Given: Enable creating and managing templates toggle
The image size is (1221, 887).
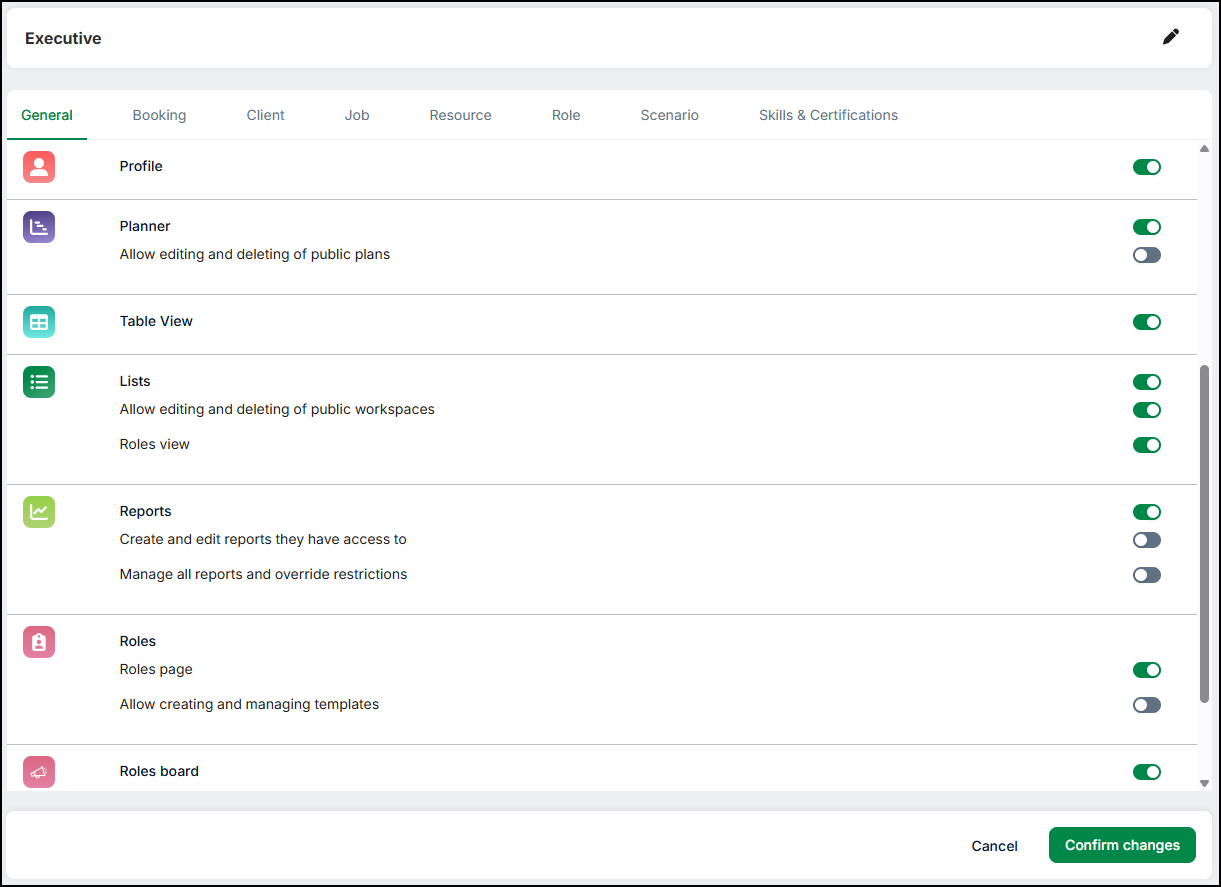Looking at the screenshot, I should (1147, 705).
